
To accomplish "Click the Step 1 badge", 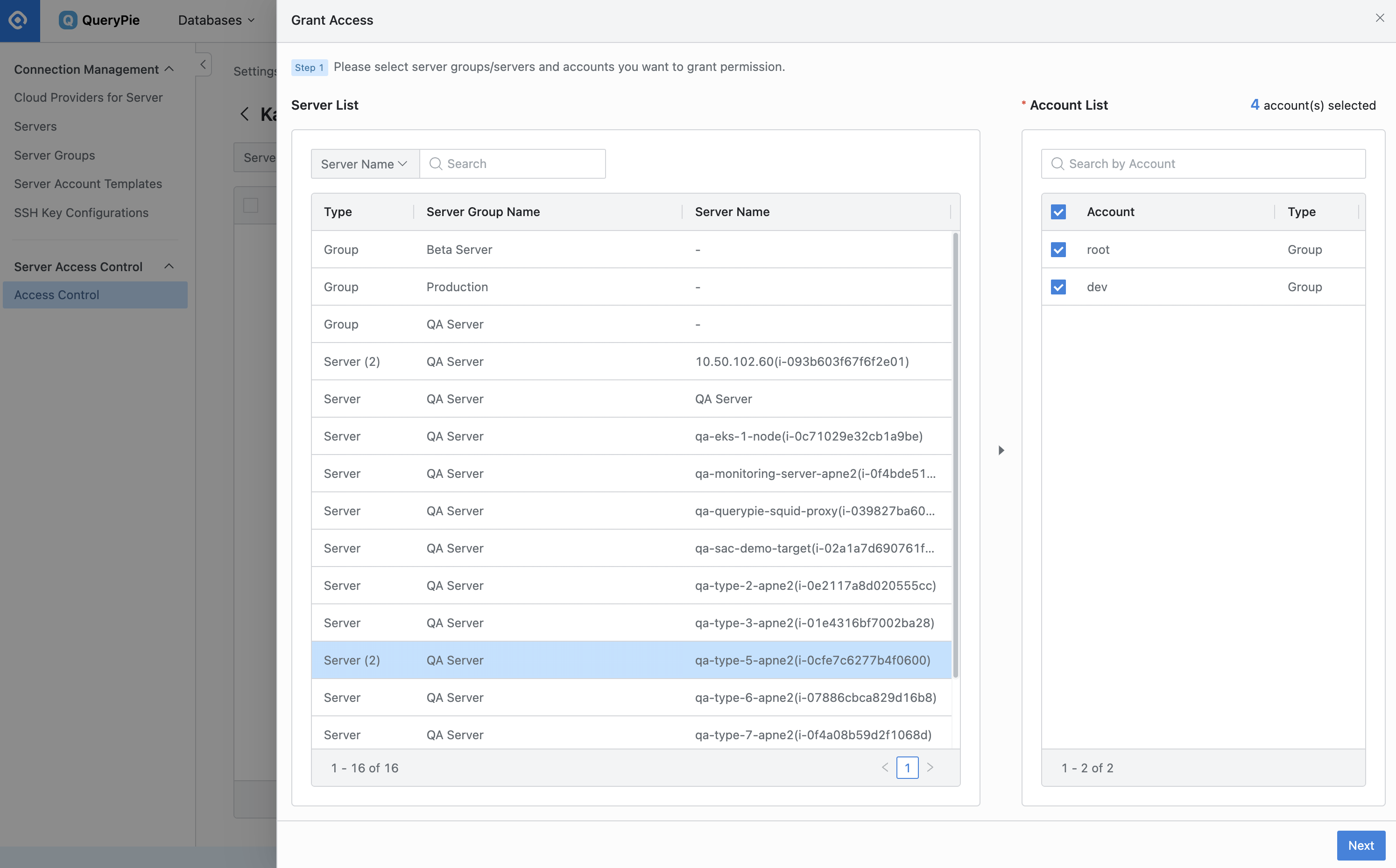I will (x=310, y=67).
